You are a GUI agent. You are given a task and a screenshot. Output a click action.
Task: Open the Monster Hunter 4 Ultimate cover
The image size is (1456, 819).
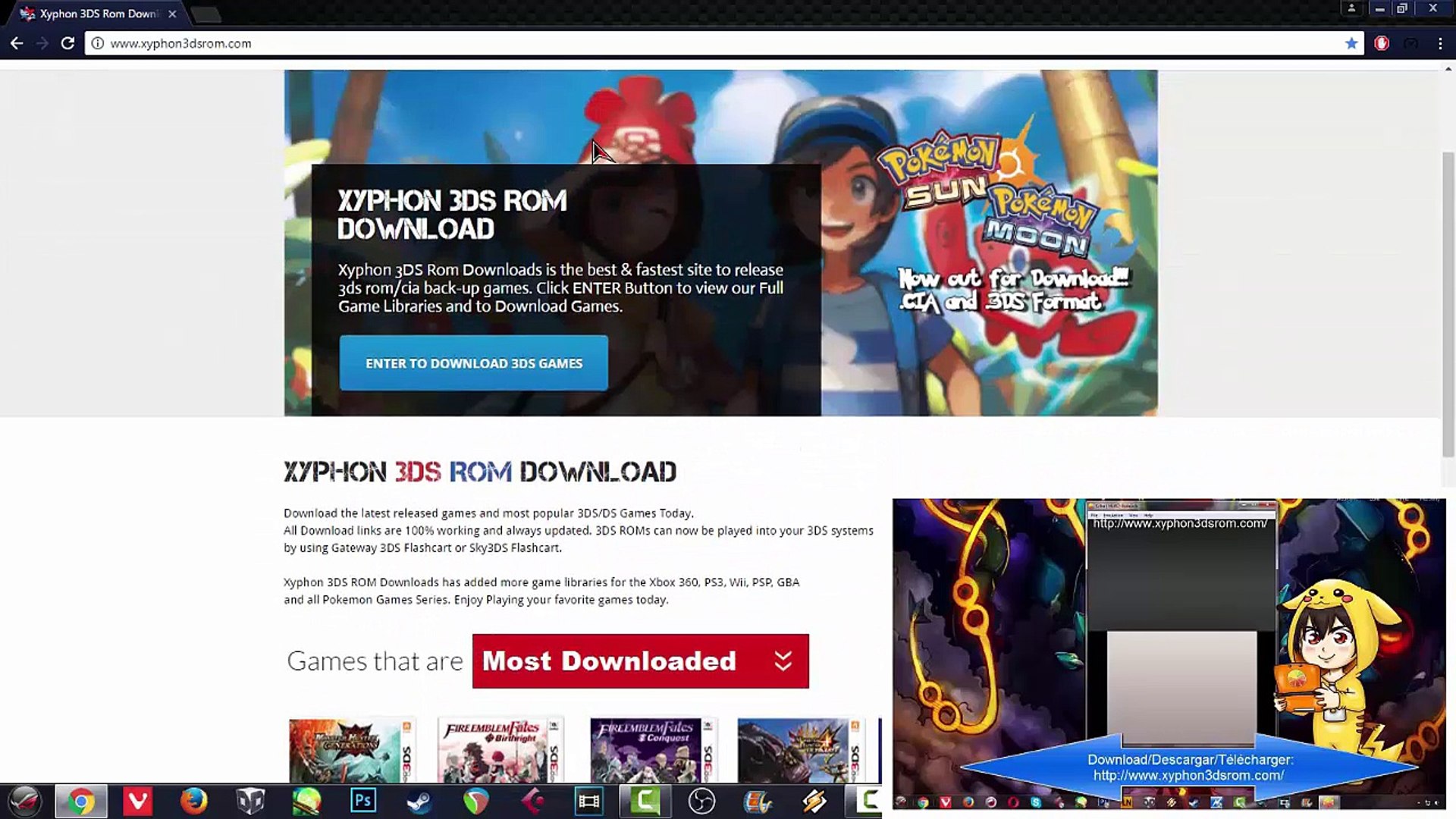click(x=802, y=751)
